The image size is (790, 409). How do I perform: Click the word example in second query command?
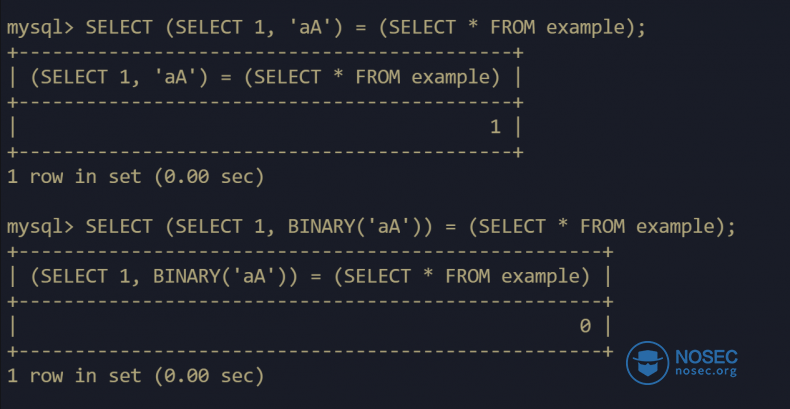point(675,227)
